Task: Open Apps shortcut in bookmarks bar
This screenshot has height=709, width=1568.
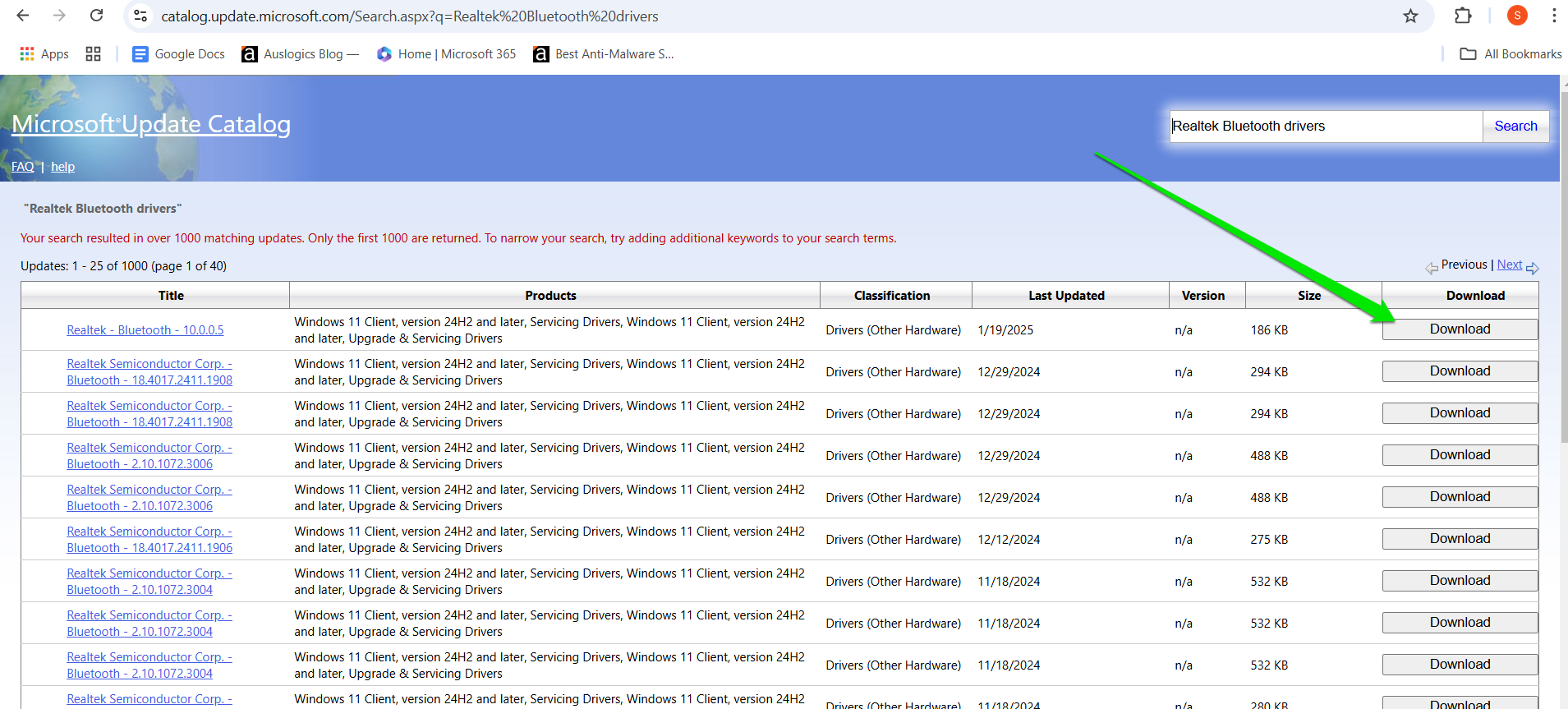Action: coord(44,54)
